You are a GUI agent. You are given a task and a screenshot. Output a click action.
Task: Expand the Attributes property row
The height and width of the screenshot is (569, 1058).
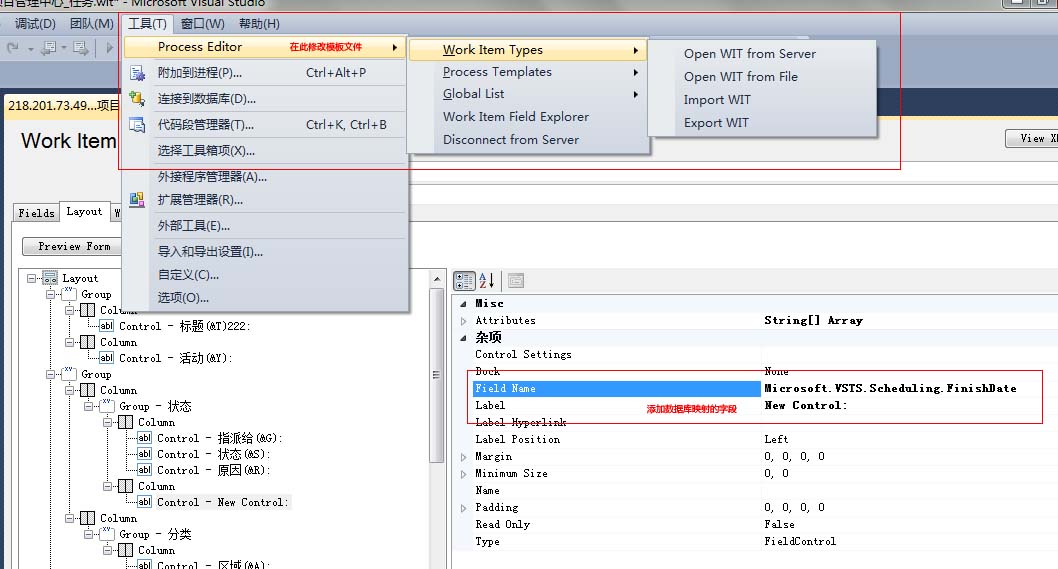pyautogui.click(x=463, y=321)
